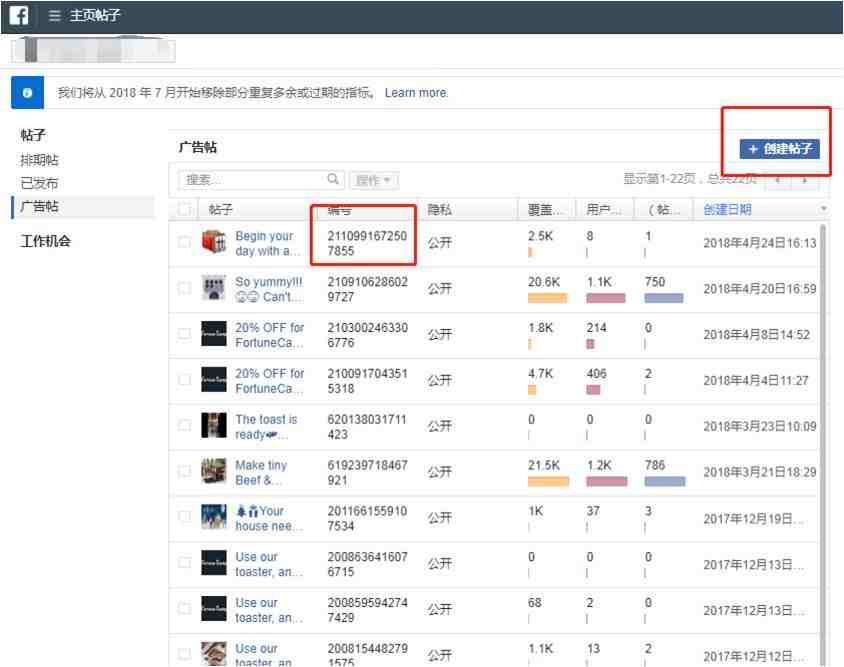Click the pink bar under 1.1K

[x=606, y=298]
